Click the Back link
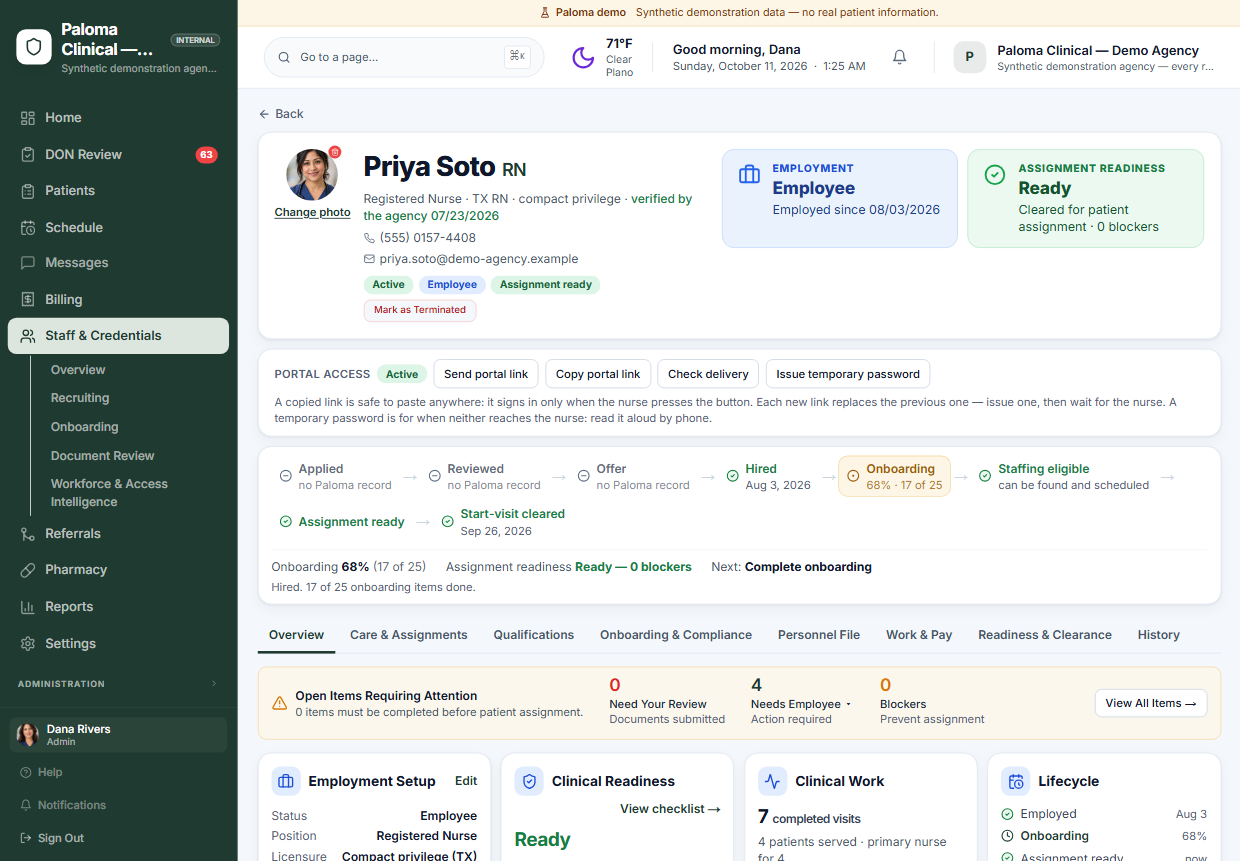Screen dimensions: 1240x861 pyautogui.click(x=281, y=114)
